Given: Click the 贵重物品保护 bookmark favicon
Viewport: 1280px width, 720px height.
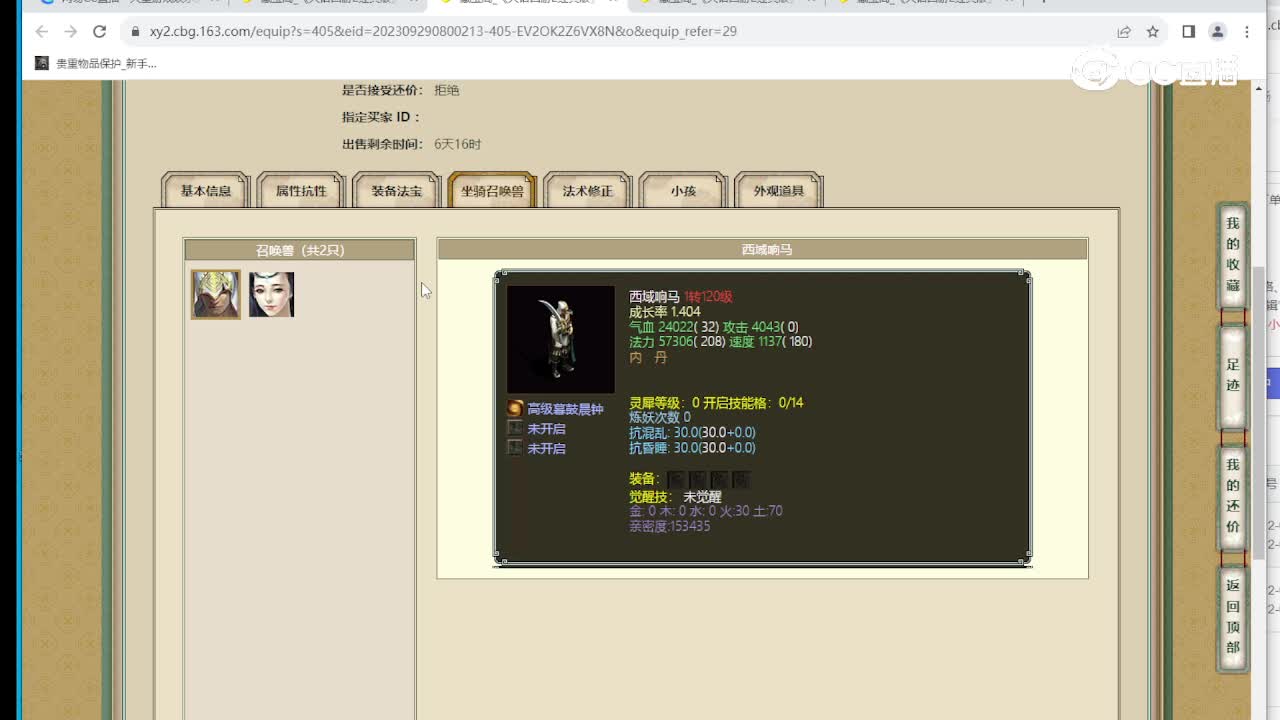Looking at the screenshot, I should tap(42, 63).
